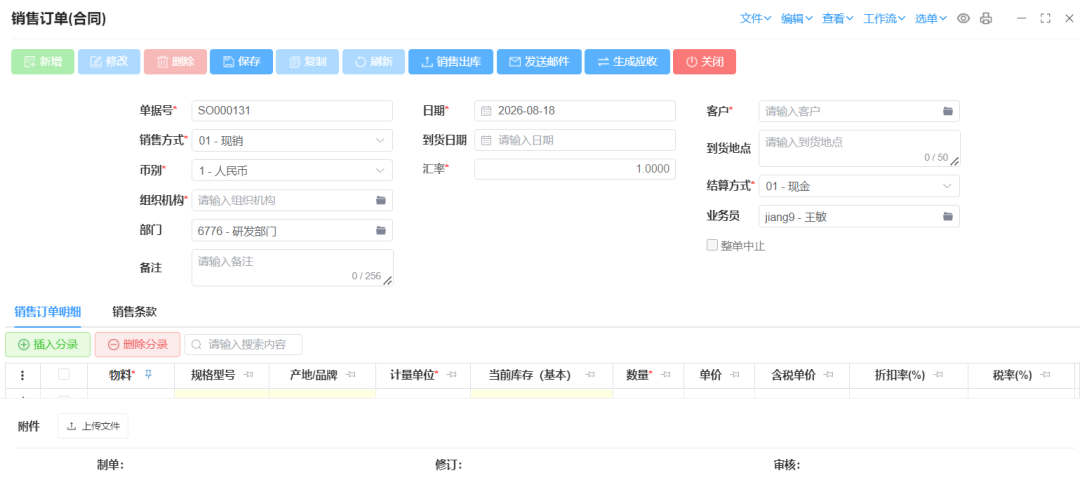1080x480 pixels.
Task: Open the 文件 menu
Action: tap(756, 19)
